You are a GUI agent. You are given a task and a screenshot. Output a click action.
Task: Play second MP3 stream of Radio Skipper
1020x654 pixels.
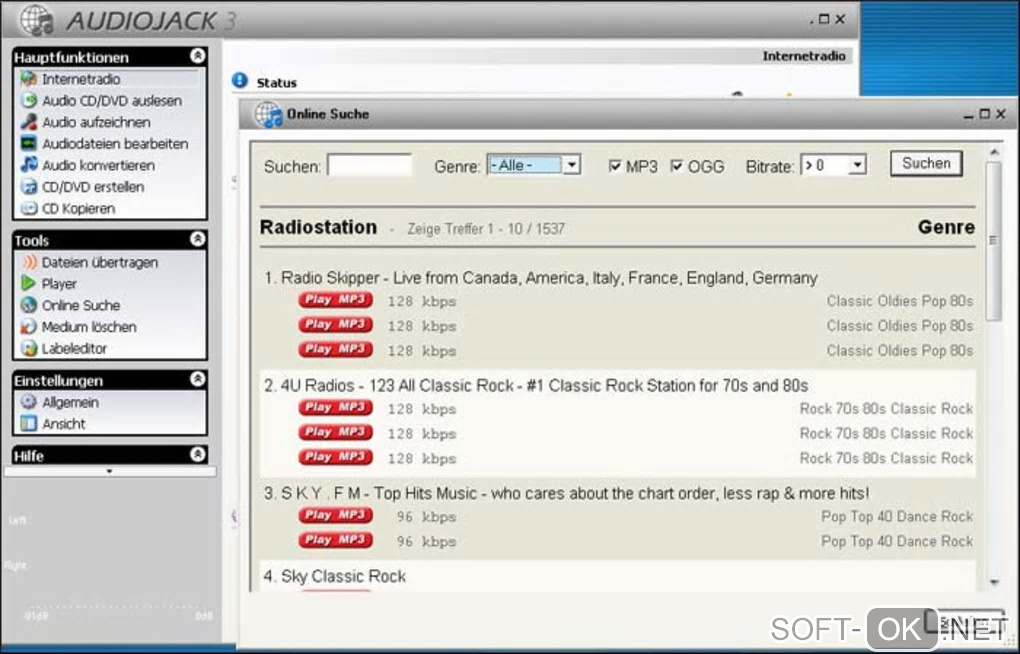pyautogui.click(x=336, y=325)
